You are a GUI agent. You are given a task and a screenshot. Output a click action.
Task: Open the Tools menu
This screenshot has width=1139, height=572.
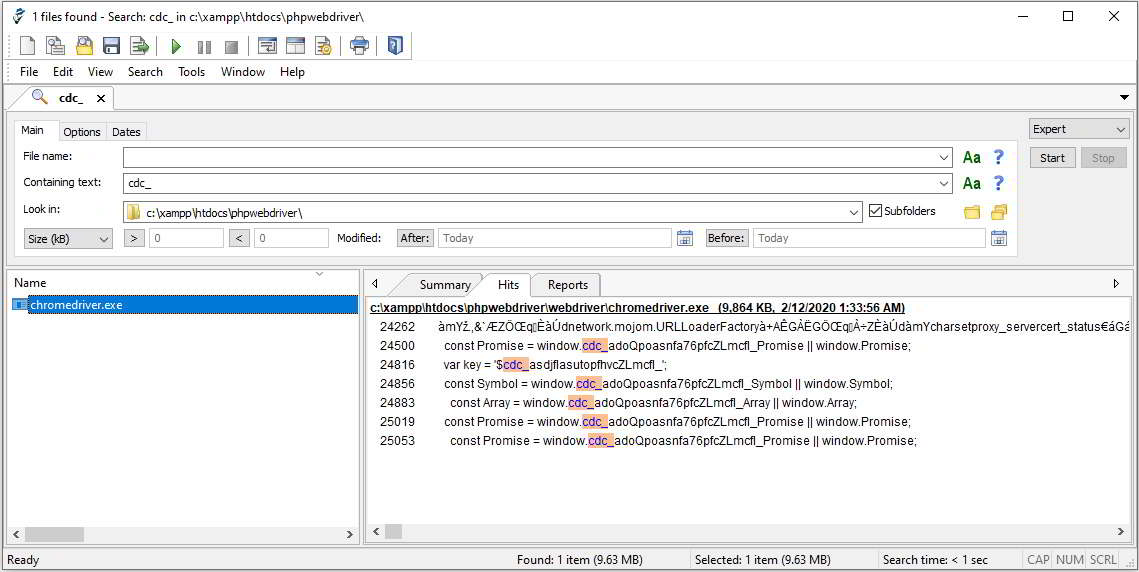pos(192,72)
